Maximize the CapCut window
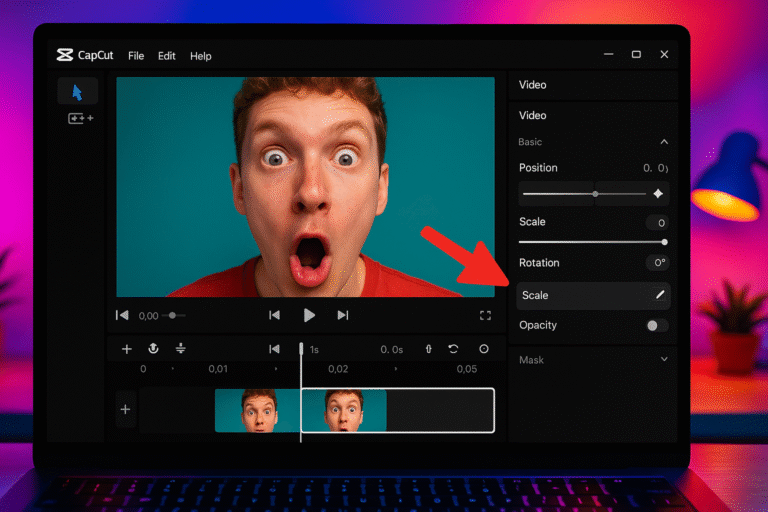 636,54
